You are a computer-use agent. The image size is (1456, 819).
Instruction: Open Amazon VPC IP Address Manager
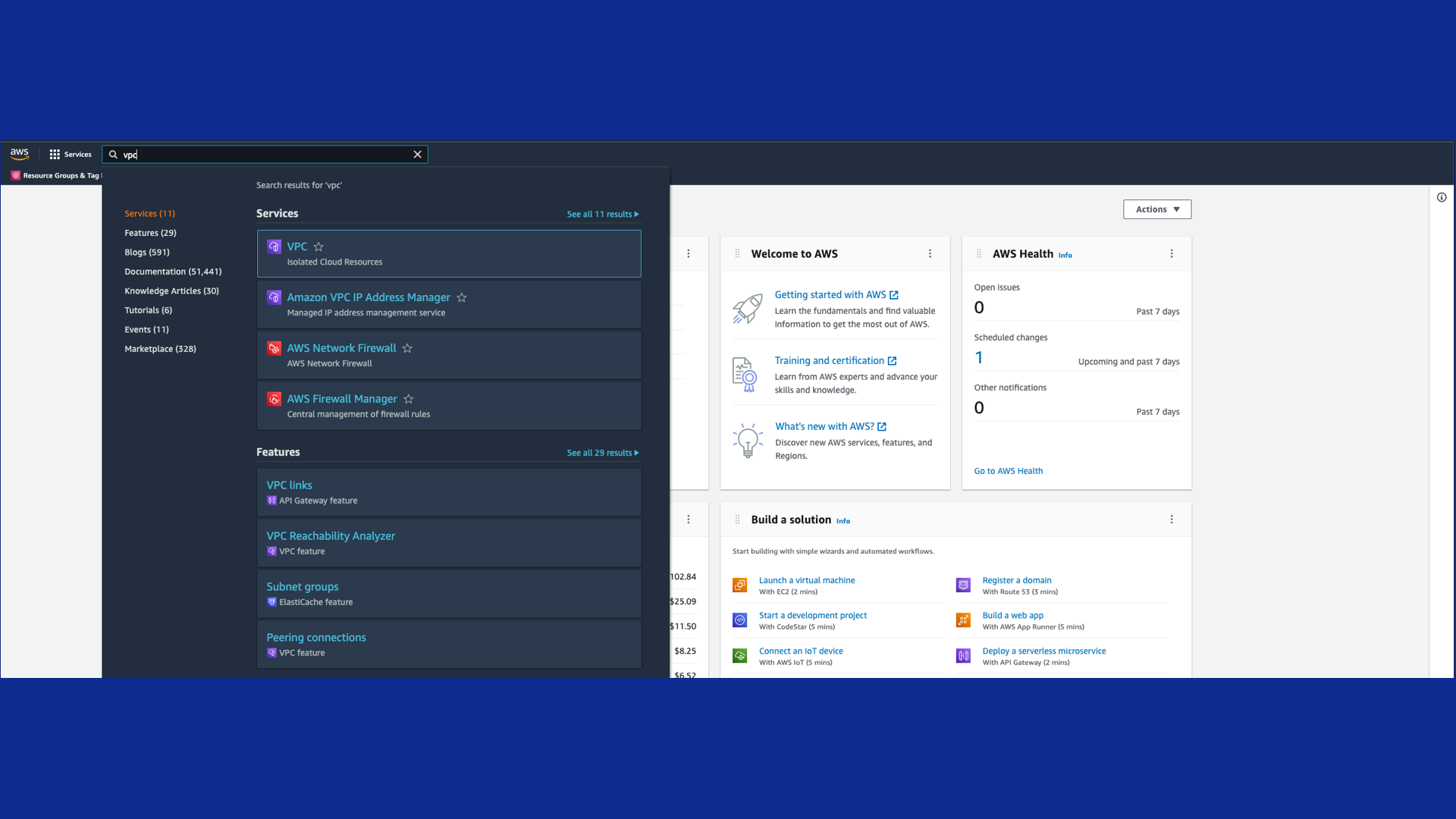pyautogui.click(x=449, y=304)
